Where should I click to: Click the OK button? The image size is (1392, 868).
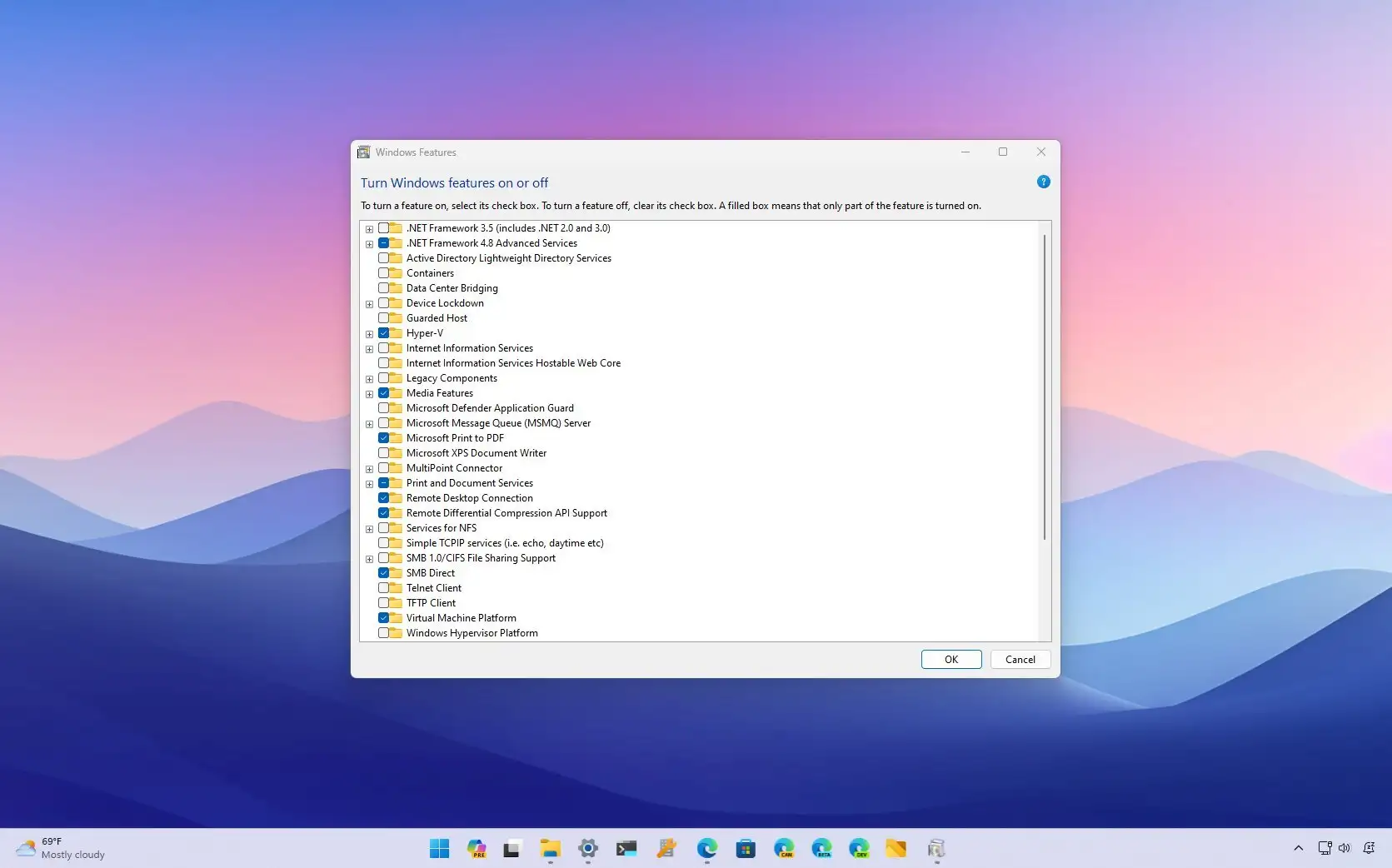coord(950,659)
